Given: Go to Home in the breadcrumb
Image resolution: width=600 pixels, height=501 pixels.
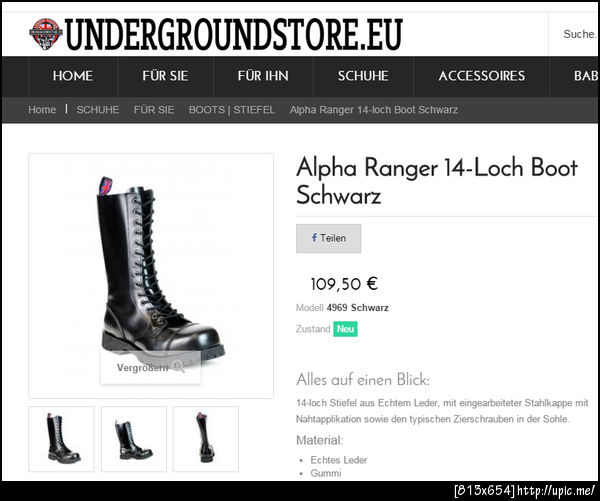Looking at the screenshot, I should [42, 110].
